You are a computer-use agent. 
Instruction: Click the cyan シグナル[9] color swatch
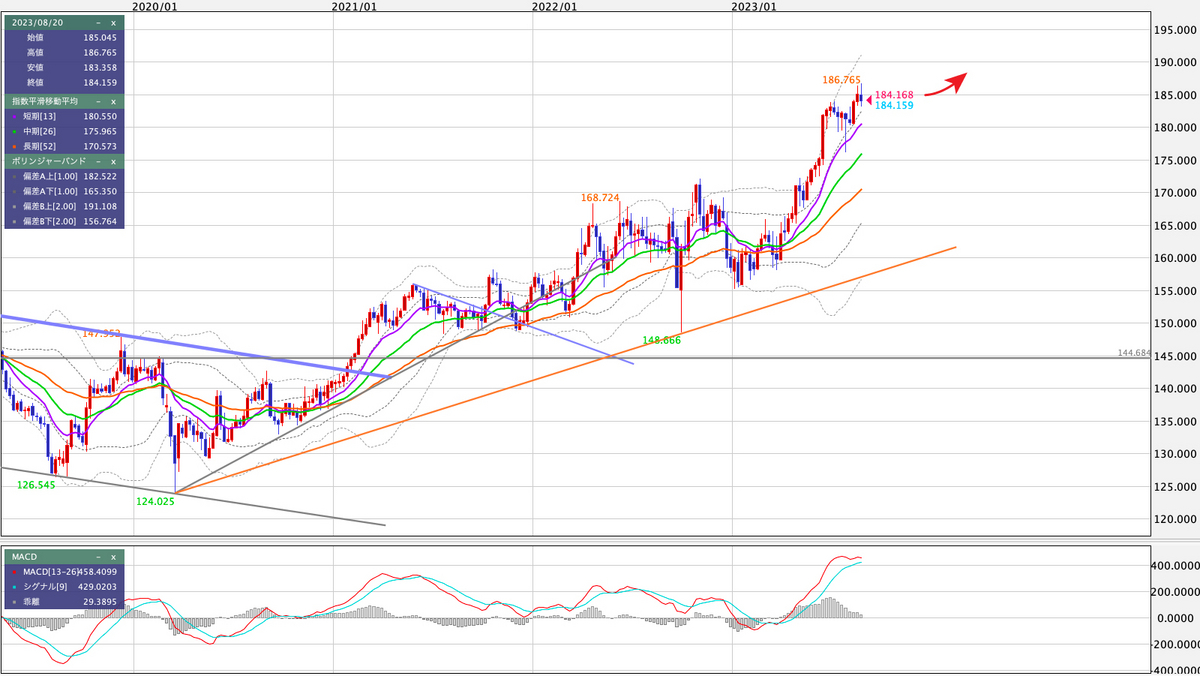click(x=12, y=586)
